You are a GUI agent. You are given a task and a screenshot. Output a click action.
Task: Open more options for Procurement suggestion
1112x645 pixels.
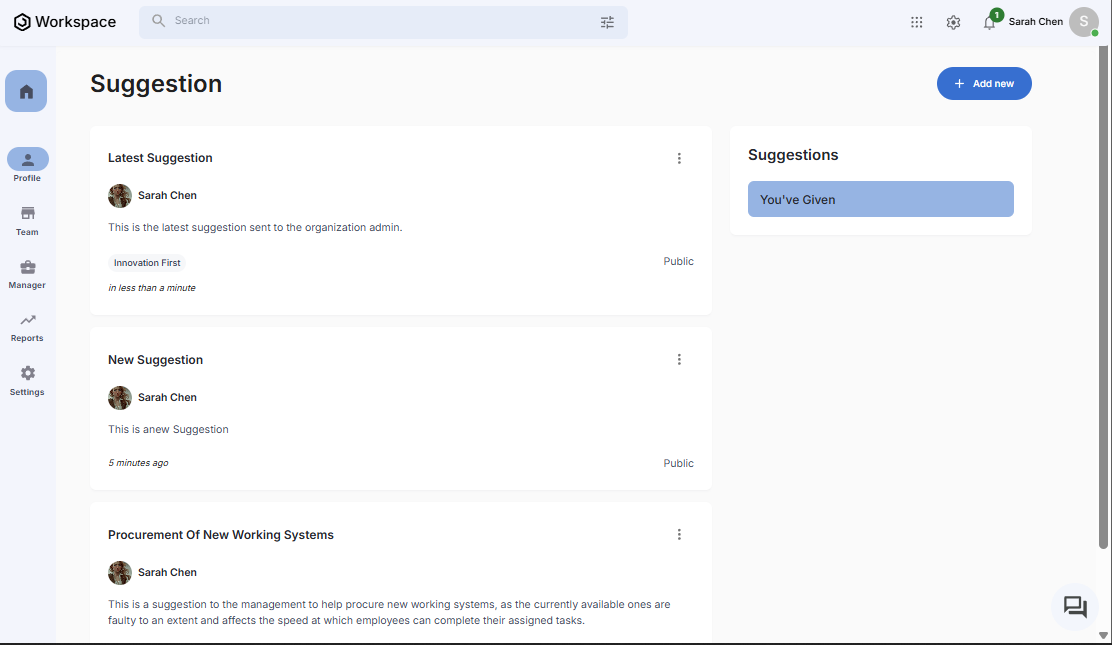[x=679, y=535]
